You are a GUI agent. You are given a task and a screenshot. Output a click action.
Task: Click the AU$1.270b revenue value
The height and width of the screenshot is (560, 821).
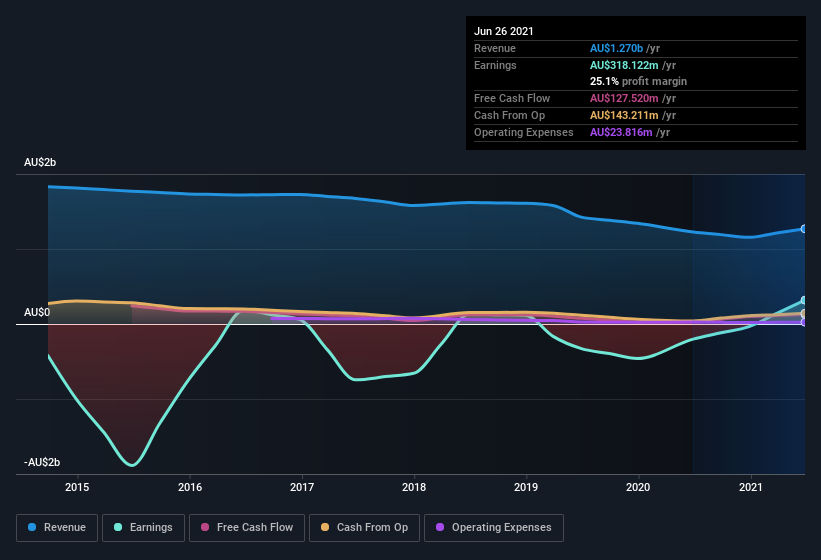click(x=616, y=48)
